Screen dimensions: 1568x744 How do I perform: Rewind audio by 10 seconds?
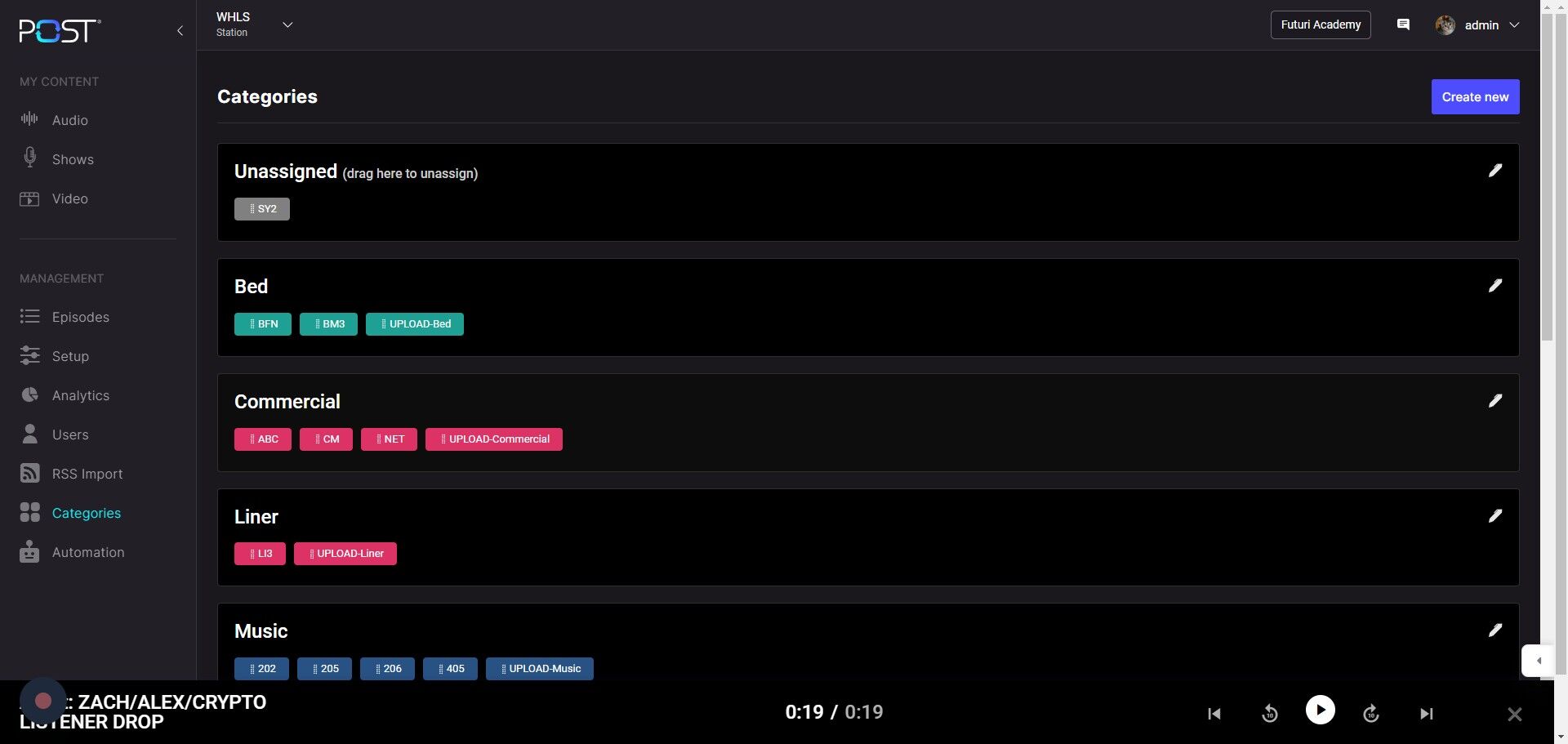[x=1269, y=714]
